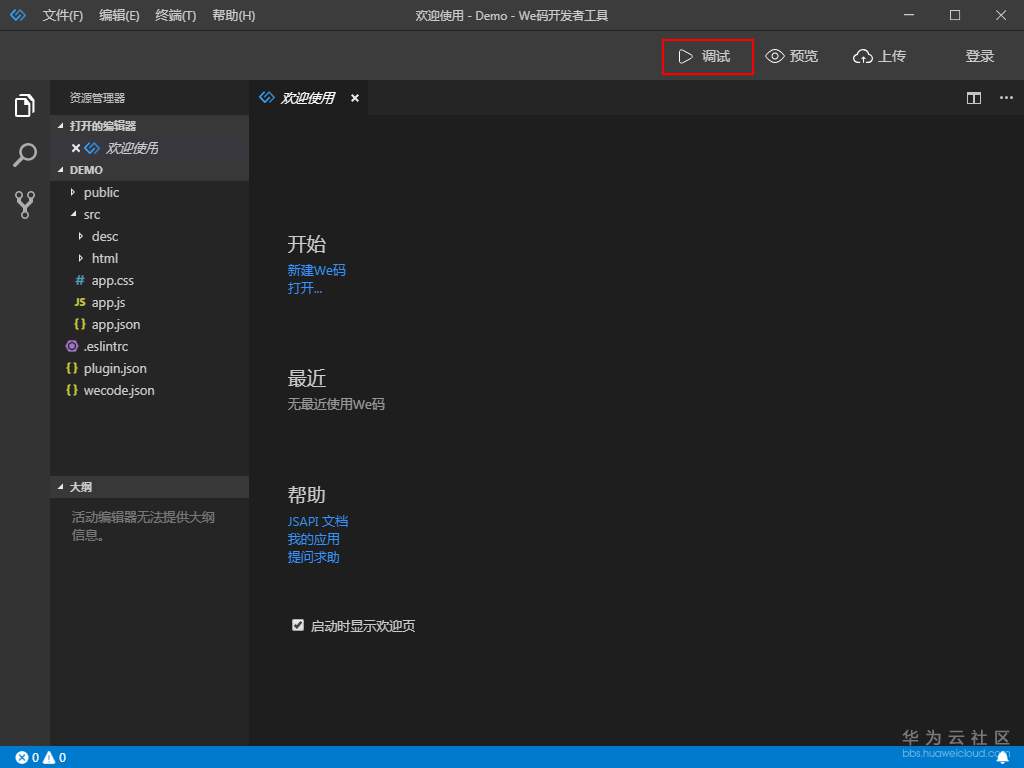Image resolution: width=1024 pixels, height=768 pixels.
Task: Open the 编辑(E) menu
Action: coord(119,15)
